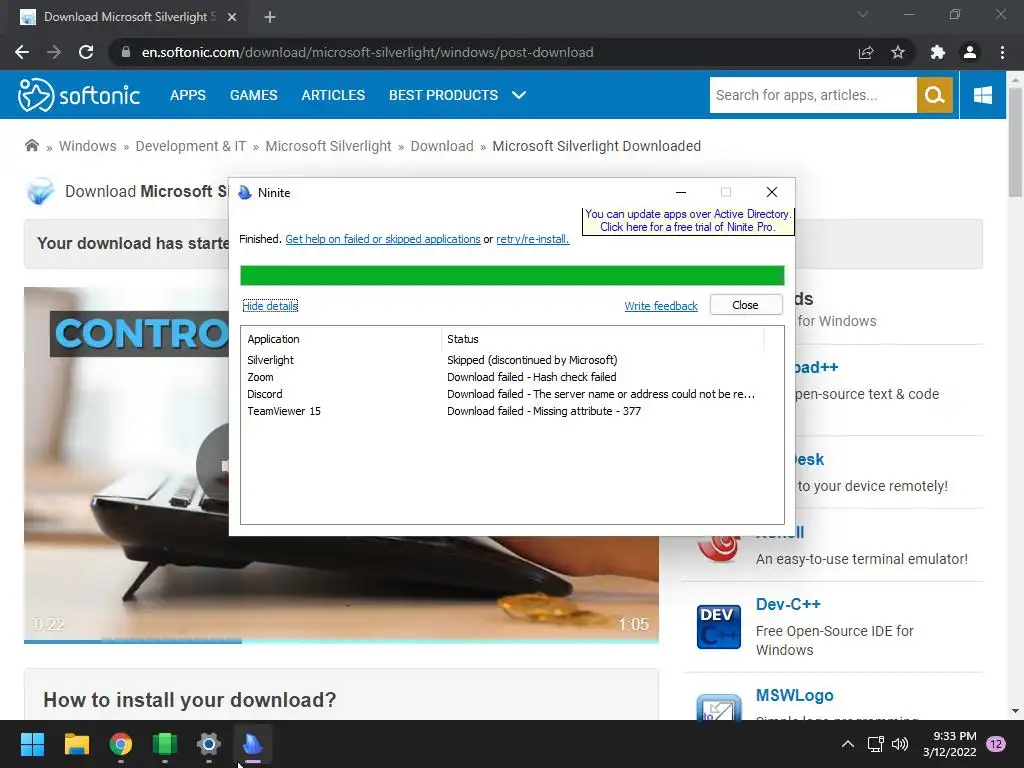Reload the Softonic page
The height and width of the screenshot is (768, 1024).
pyautogui.click(x=86, y=52)
